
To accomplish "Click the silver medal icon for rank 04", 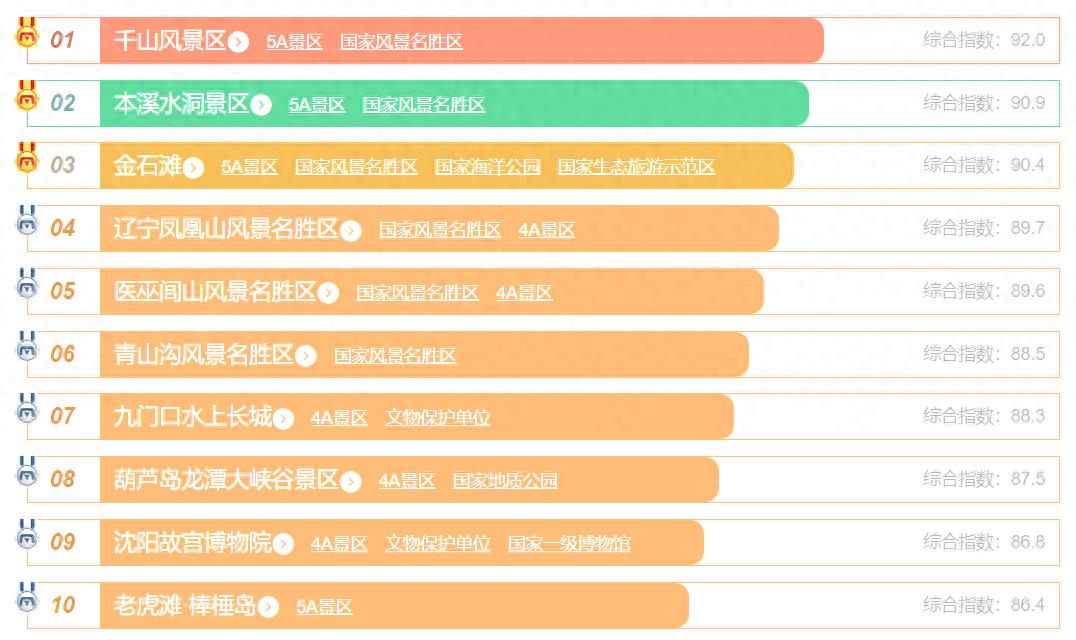I will pos(26,222).
